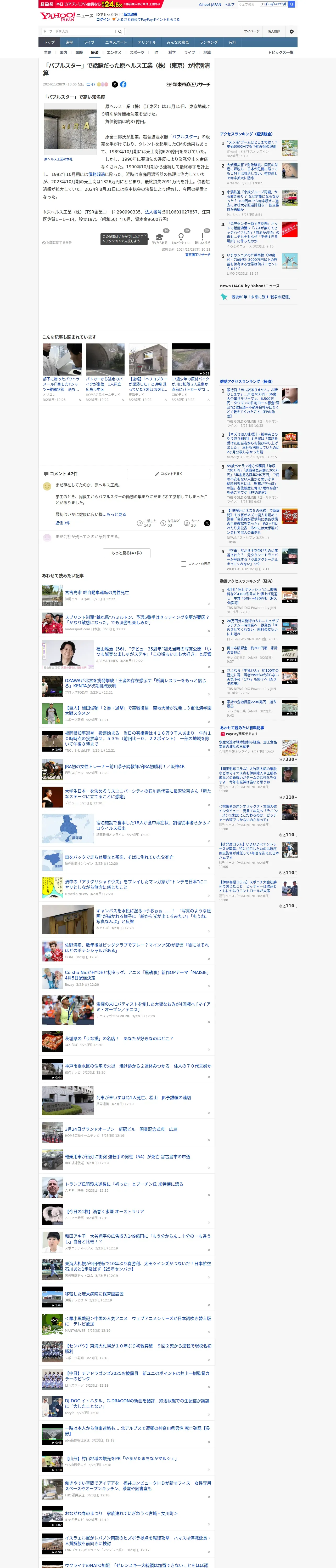Open the みんなの意見 tab
This screenshot has width=336, height=1568.
[178, 43]
